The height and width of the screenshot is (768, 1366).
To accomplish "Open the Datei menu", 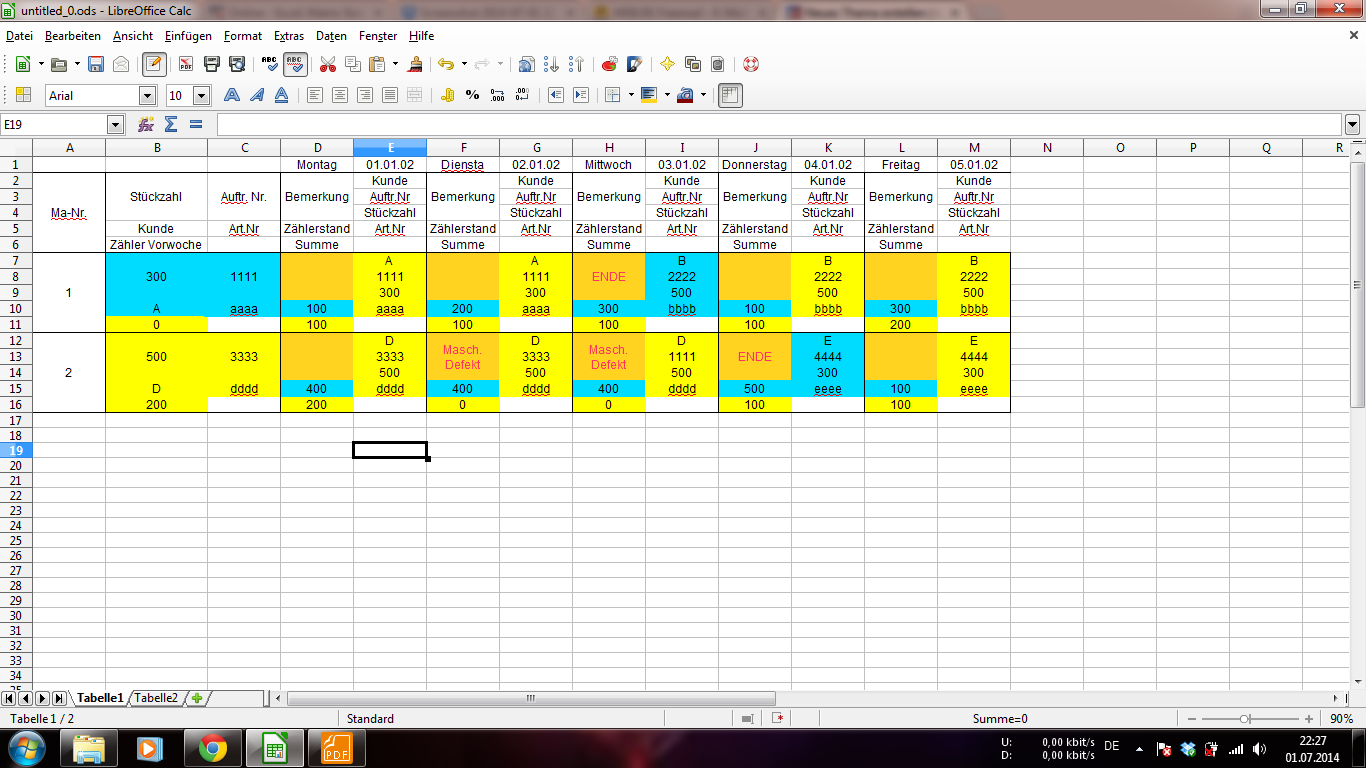I will (x=19, y=36).
